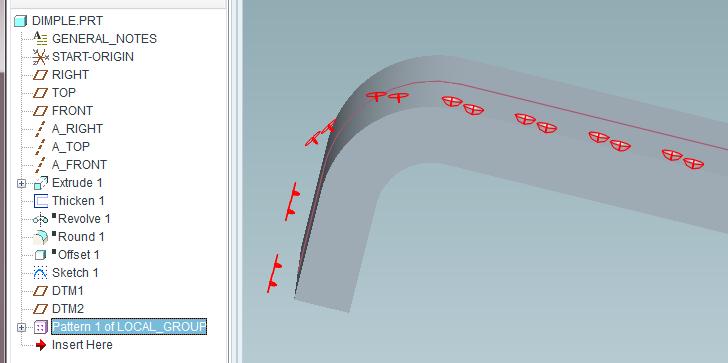Select the Sketch 1 label

[x=75, y=273]
